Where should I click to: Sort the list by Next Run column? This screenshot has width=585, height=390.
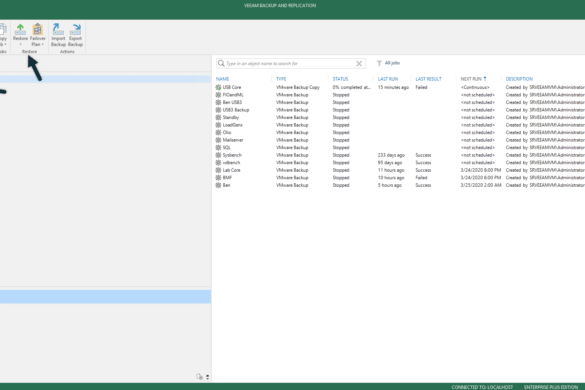471,79
